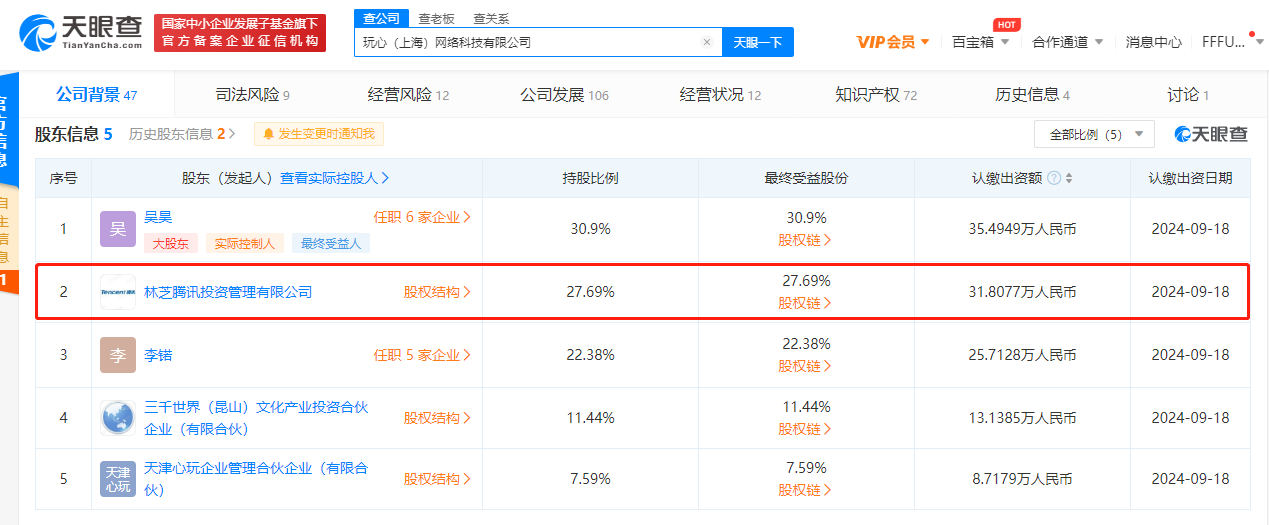1269x525 pixels.
Task: Open shareholder 李锴's name link
Action: pyautogui.click(x=158, y=355)
